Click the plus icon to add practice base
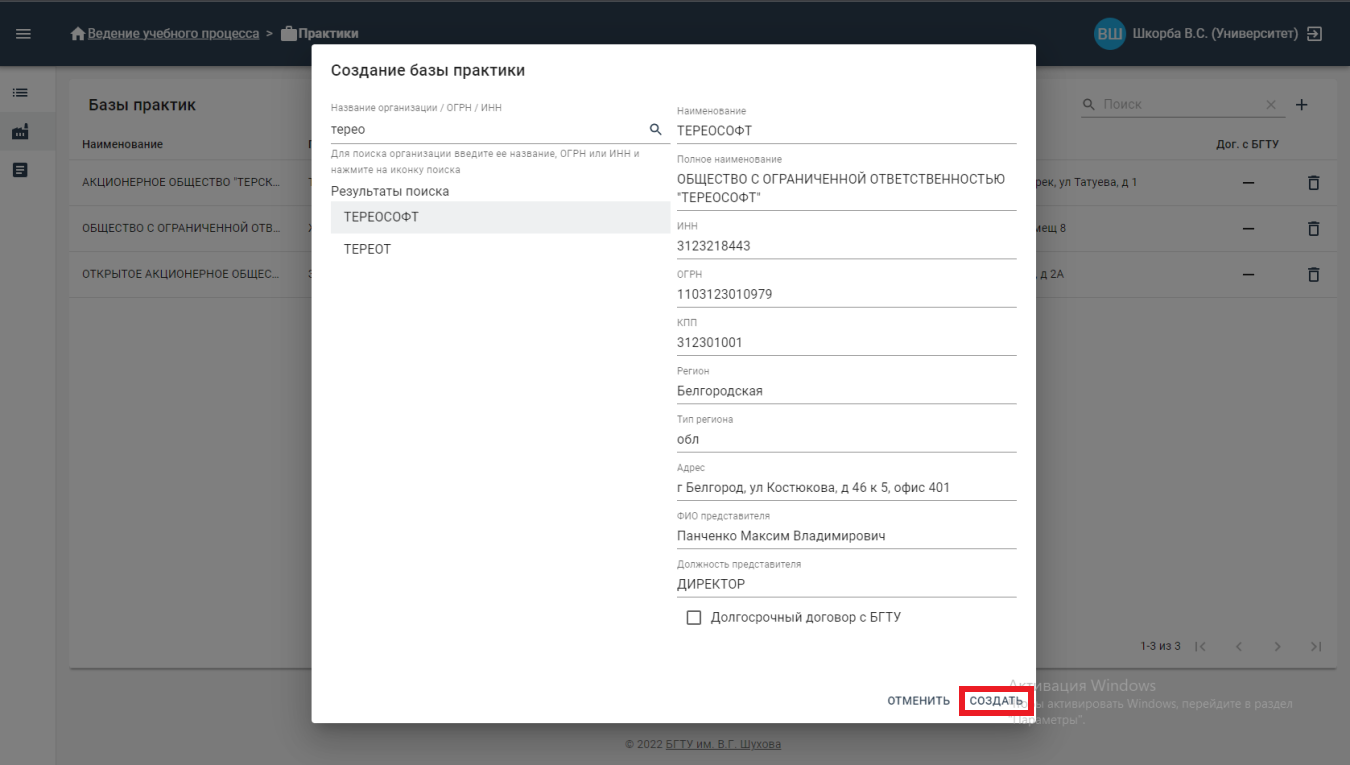The image size is (1350, 765). 1302,104
